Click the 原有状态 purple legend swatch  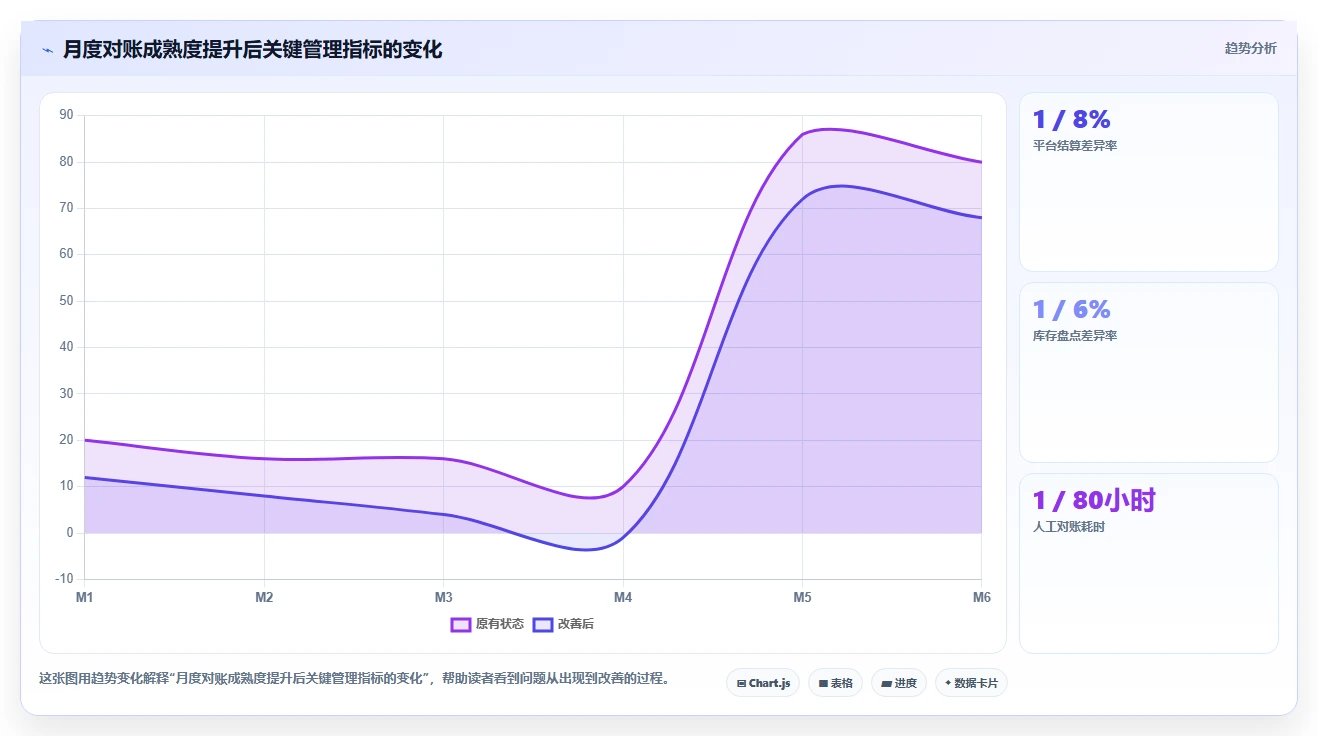coord(461,624)
